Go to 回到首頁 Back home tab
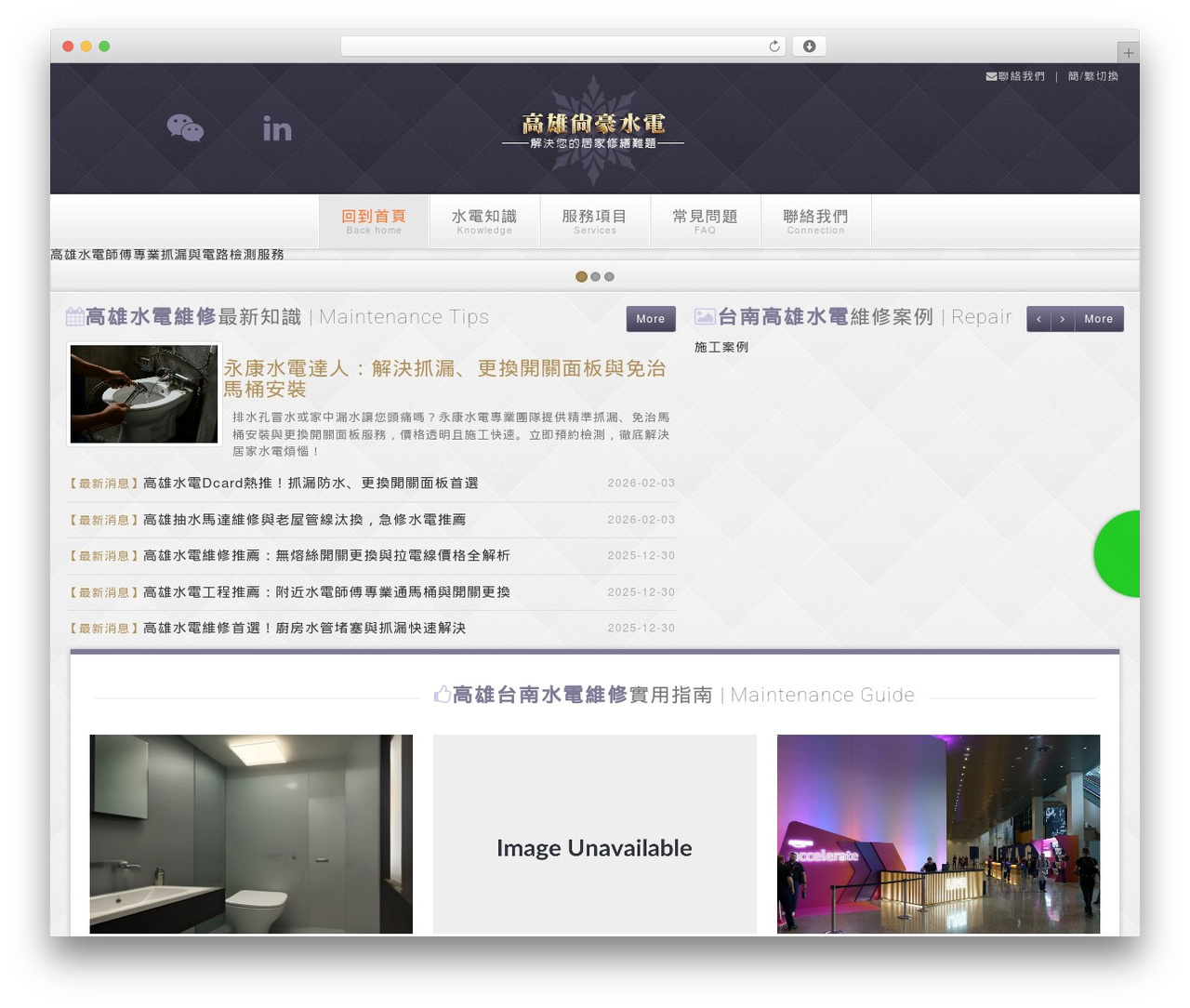This screenshot has height=1008, width=1190. tap(374, 221)
